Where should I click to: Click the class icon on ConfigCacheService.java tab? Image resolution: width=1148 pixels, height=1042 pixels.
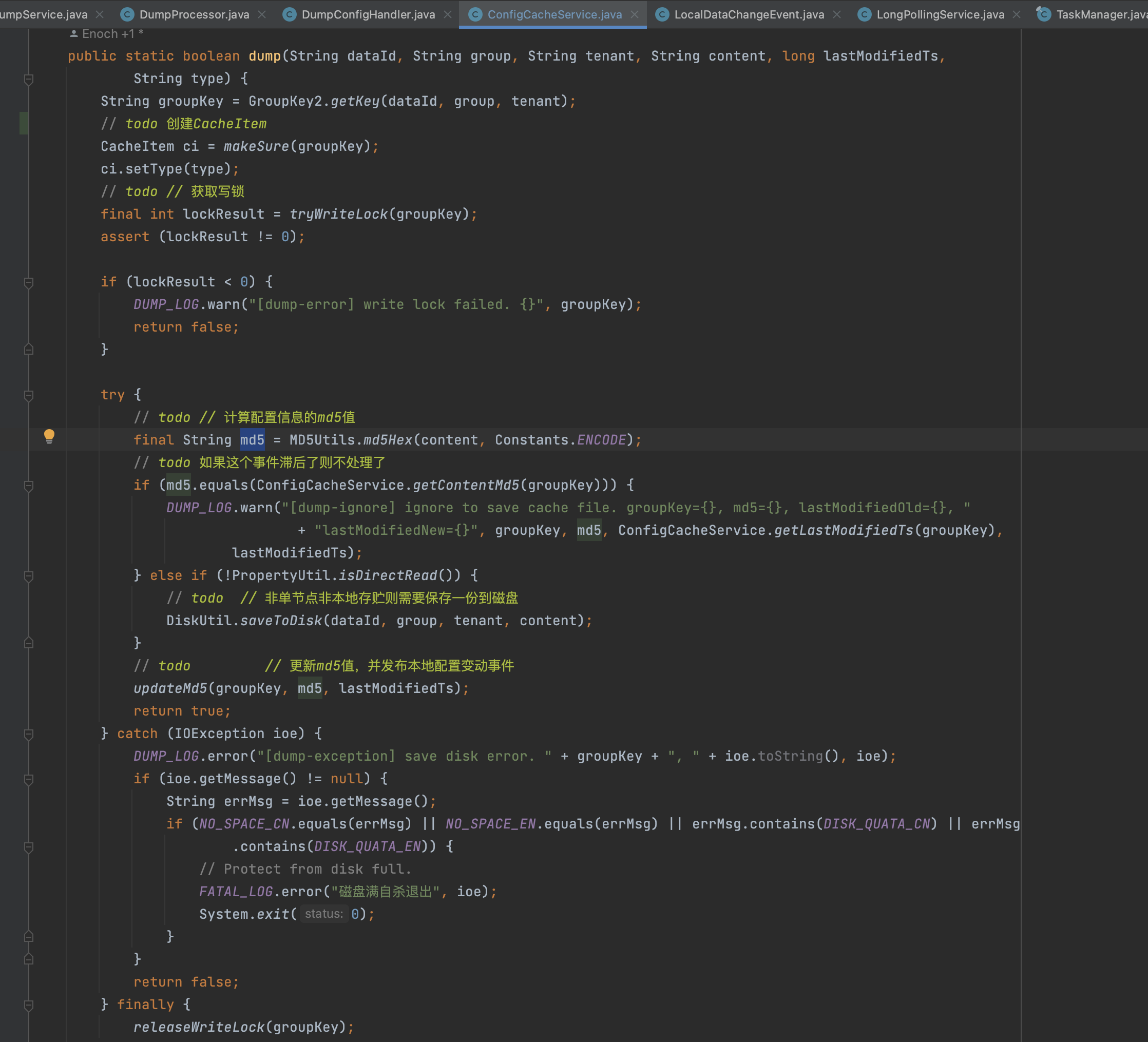(x=475, y=14)
